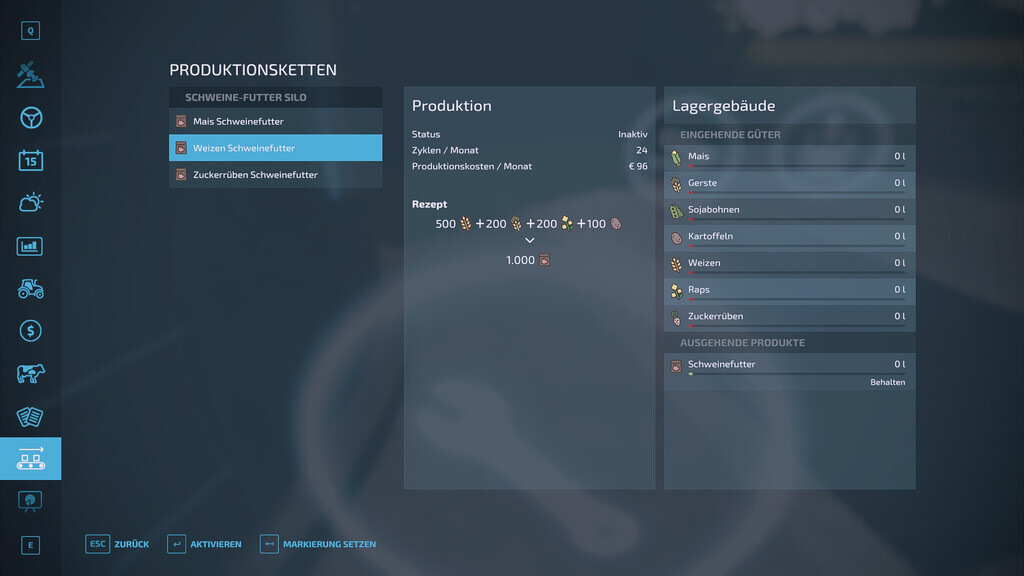Click the Markierung setzen button

coord(318,544)
